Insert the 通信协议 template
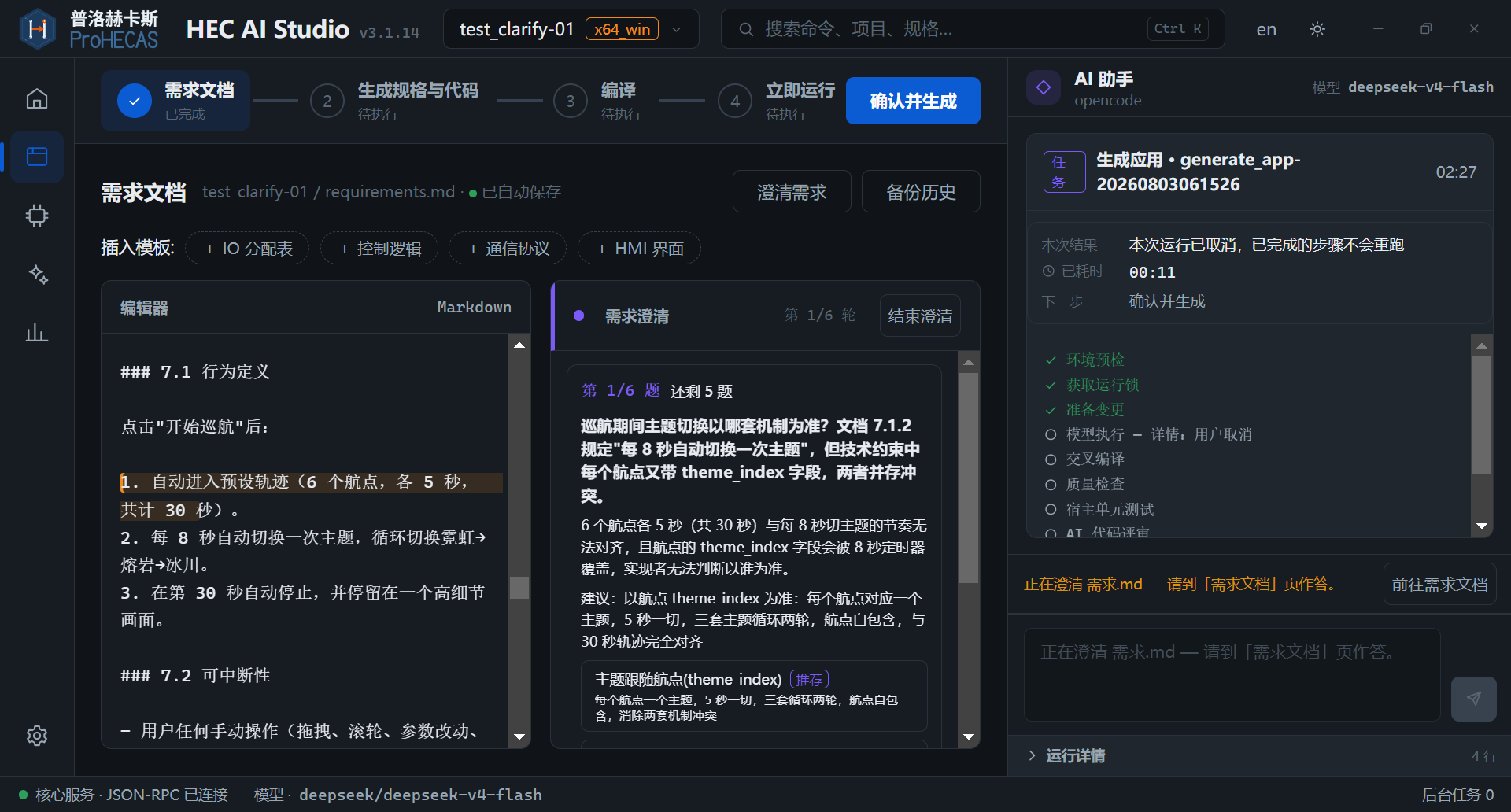The image size is (1511, 812). [x=508, y=249]
